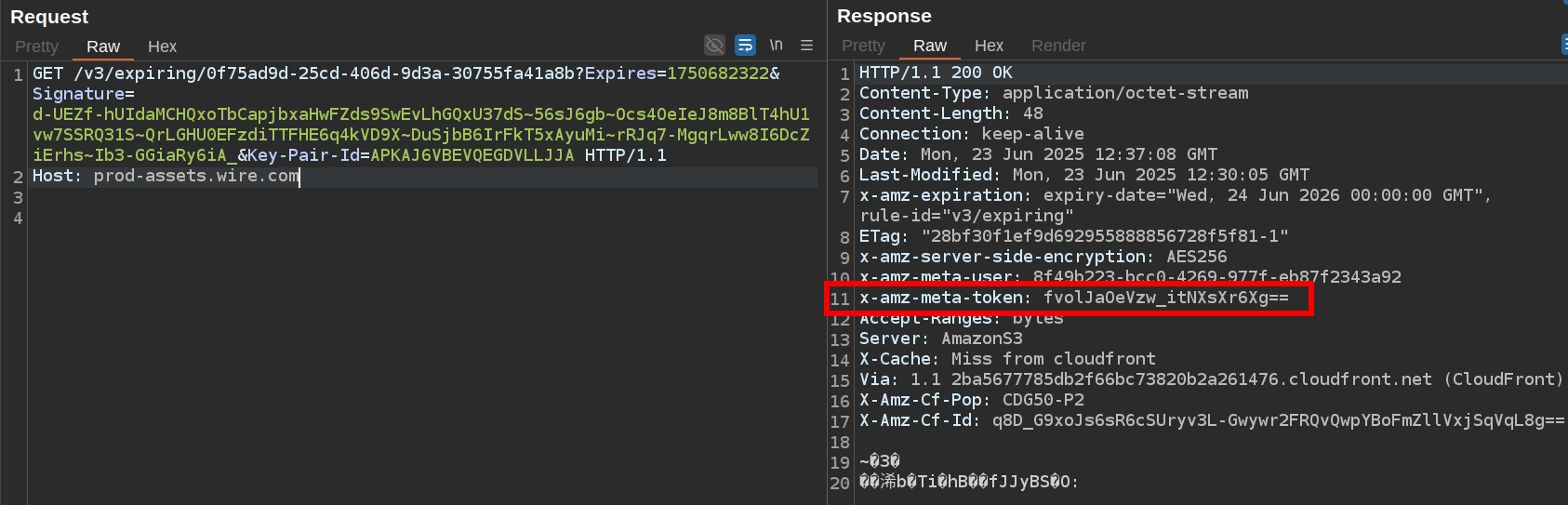Image resolution: width=1568 pixels, height=505 pixels.
Task: Click the Key-Pair-Id parameter value in request
Action: point(472,155)
